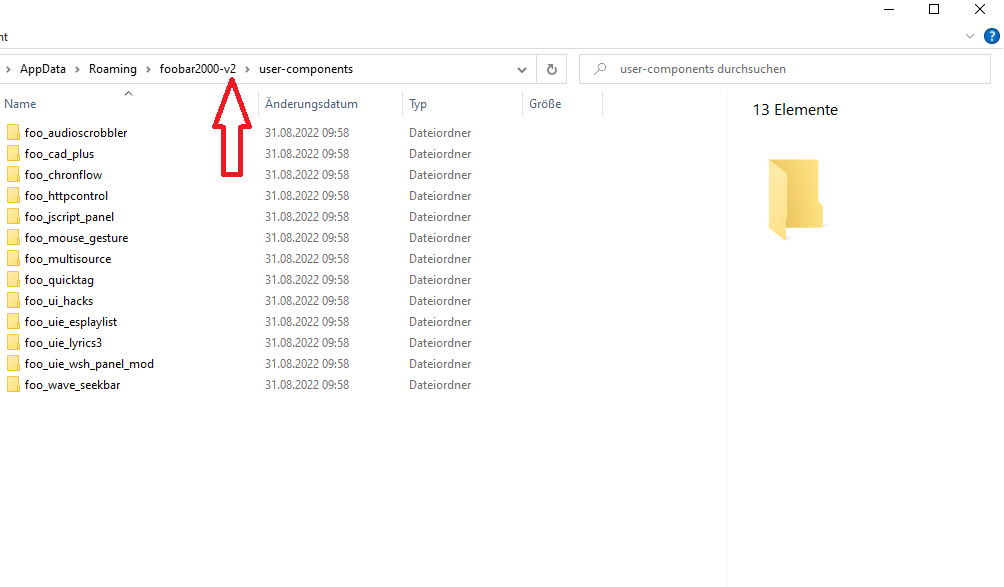Click the foo_chronflow folder icon
1004x587 pixels.
tap(13, 175)
